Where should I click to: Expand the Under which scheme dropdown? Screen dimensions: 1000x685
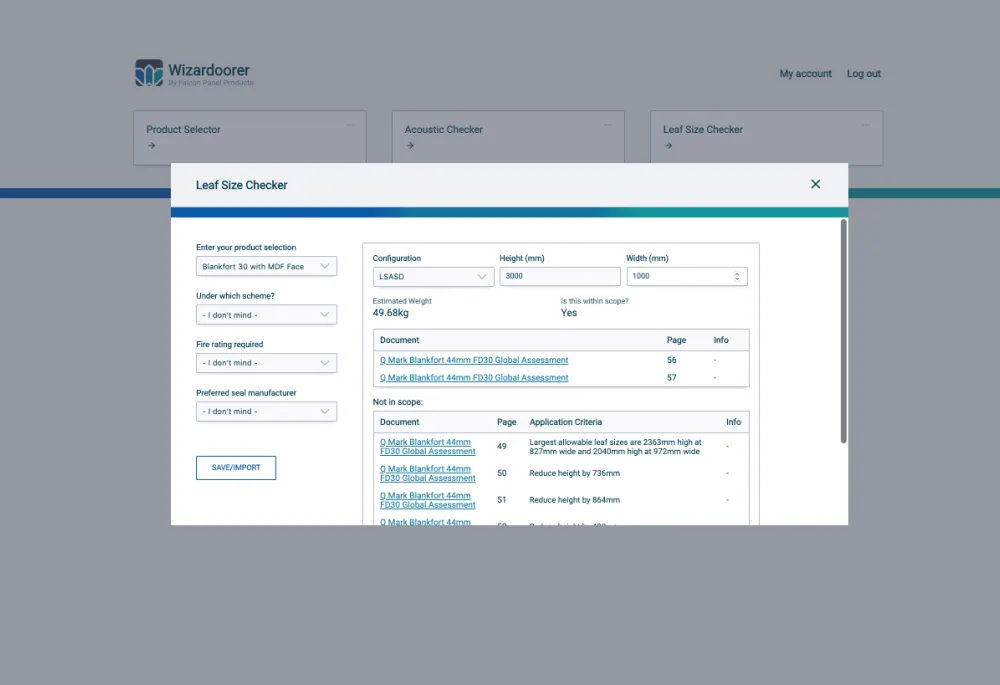[267, 314]
